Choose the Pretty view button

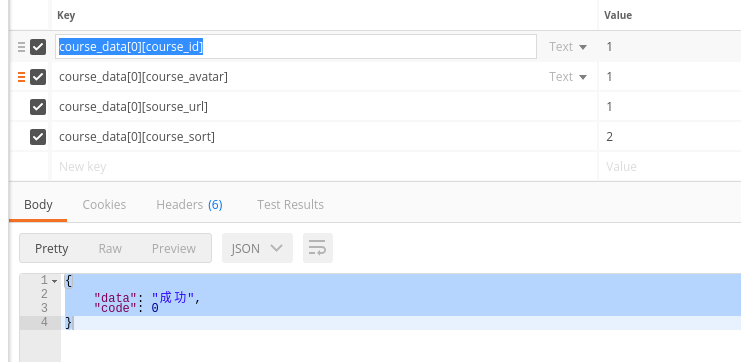click(x=52, y=248)
